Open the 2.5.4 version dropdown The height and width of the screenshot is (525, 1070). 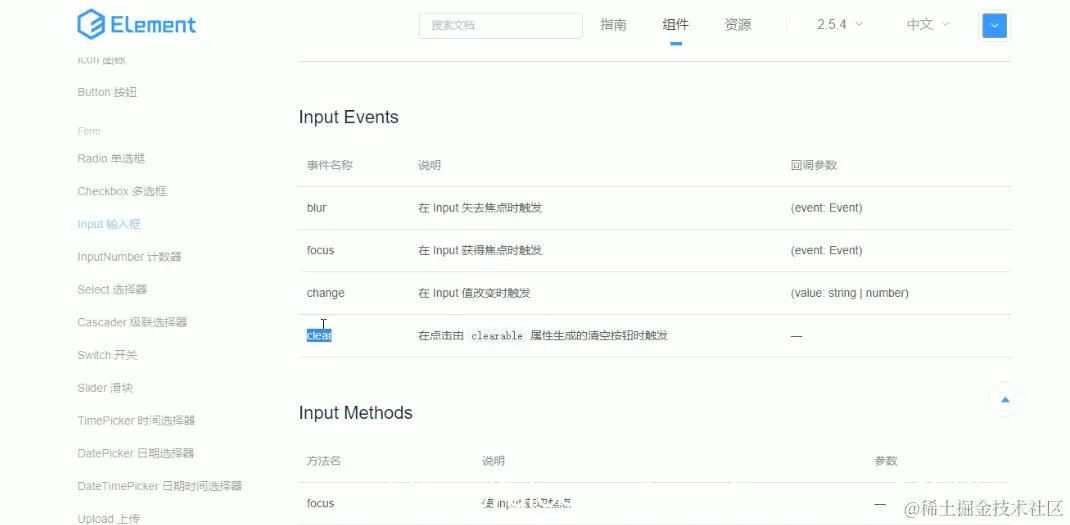point(840,24)
